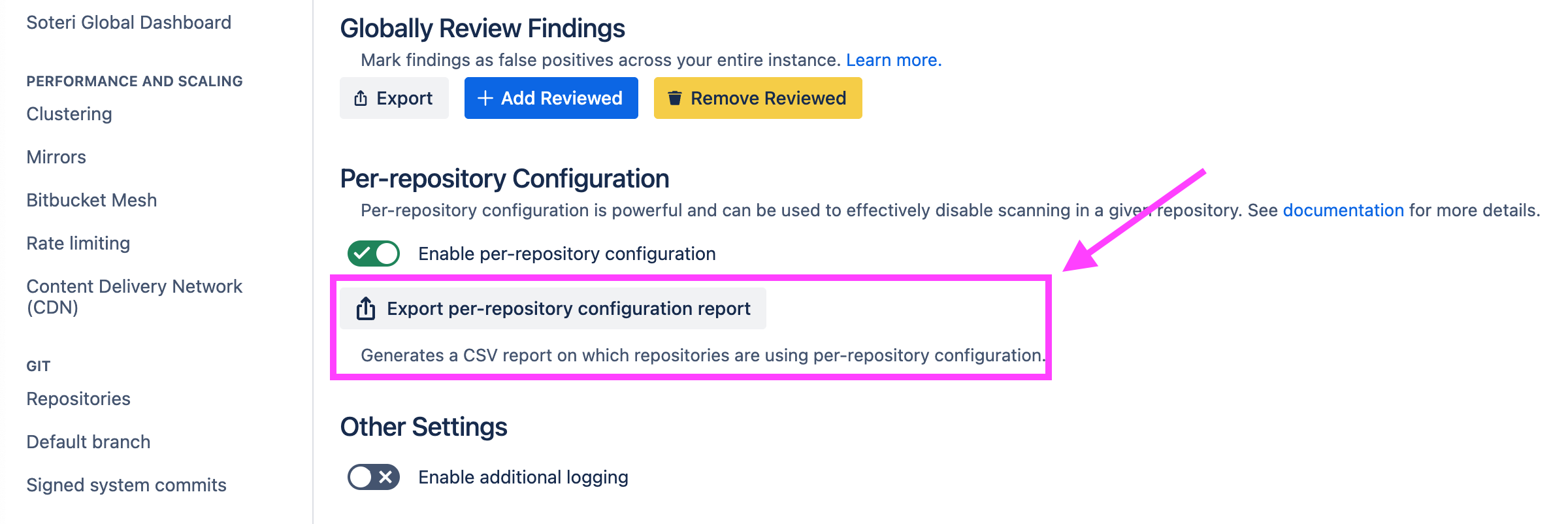Screen dimensions: 1568x524
Task: Open Default branch settings
Action: 88,442
